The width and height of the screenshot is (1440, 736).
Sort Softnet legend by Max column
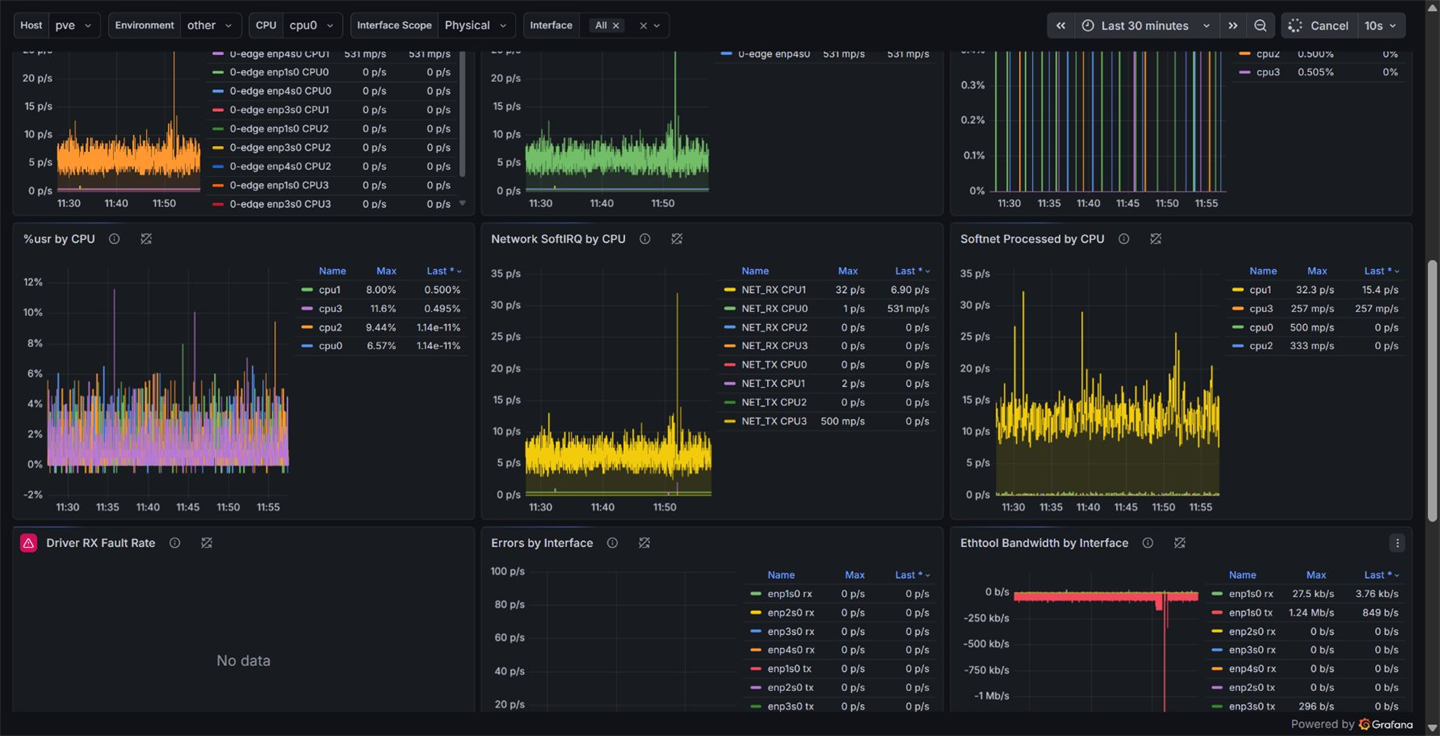tap(1317, 271)
